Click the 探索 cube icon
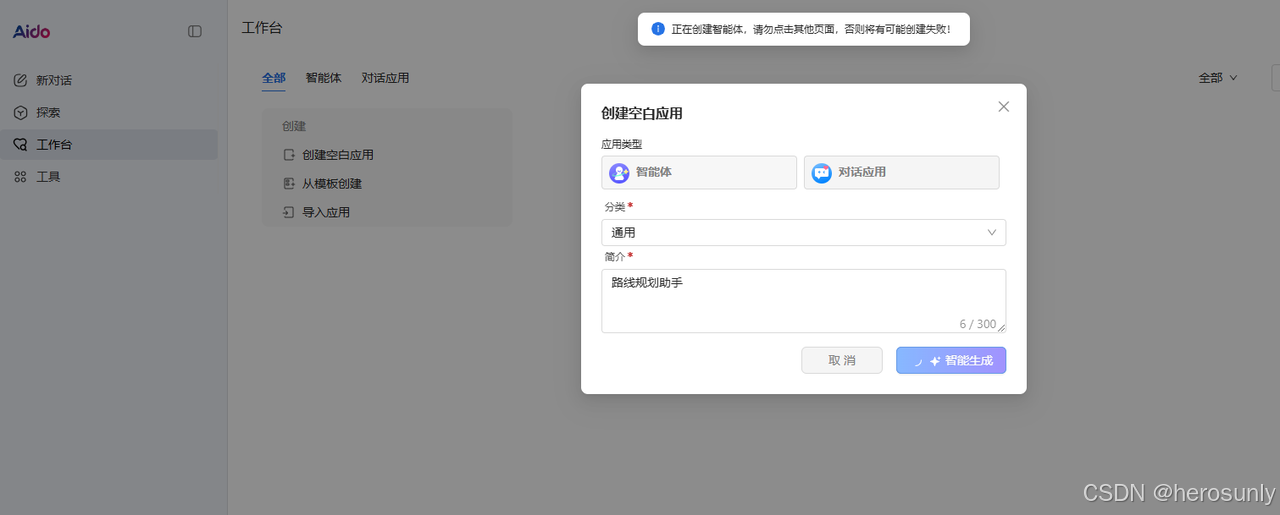 click(20, 112)
